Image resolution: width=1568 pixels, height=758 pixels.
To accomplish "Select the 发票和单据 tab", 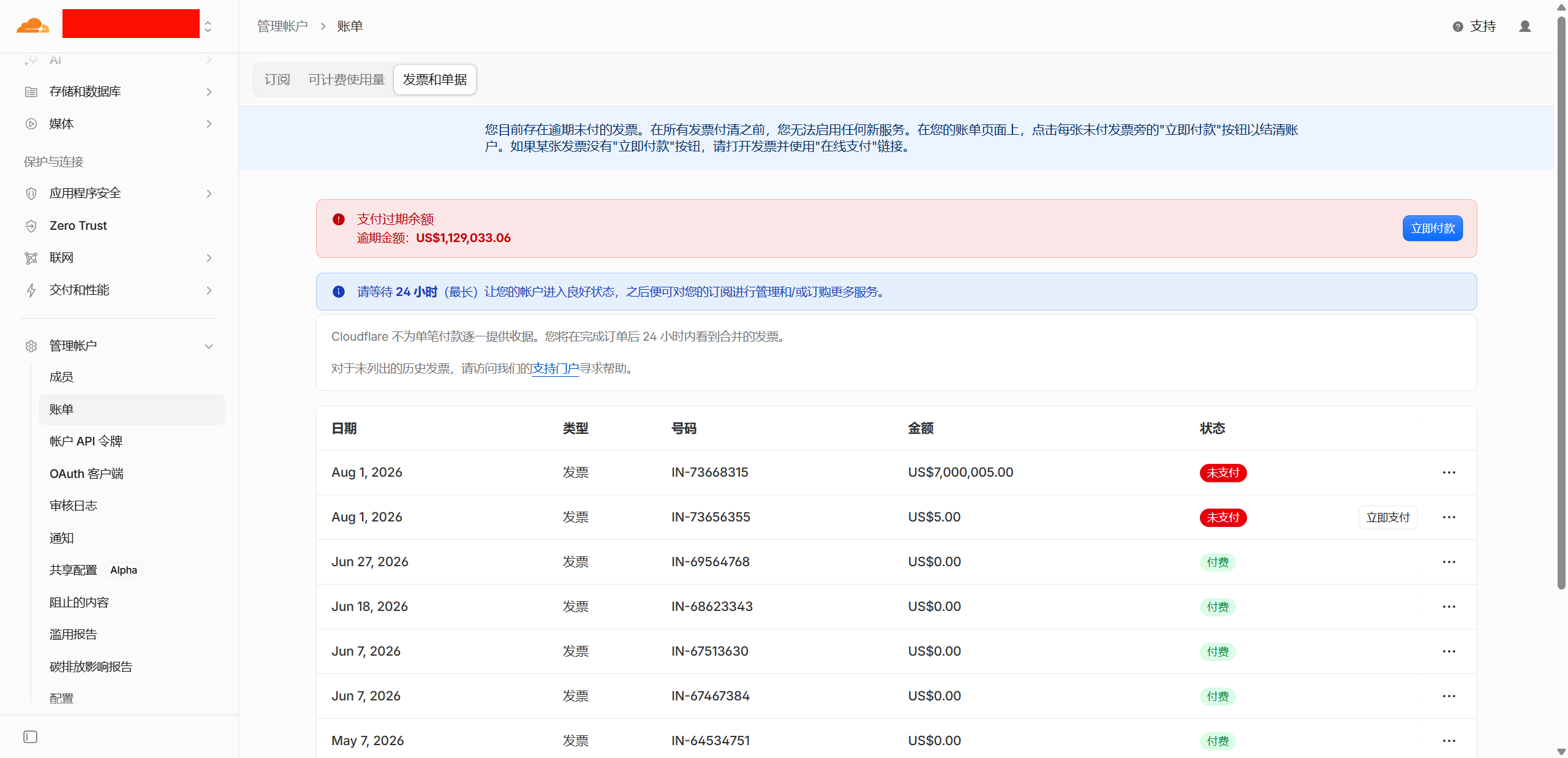I will pos(435,80).
